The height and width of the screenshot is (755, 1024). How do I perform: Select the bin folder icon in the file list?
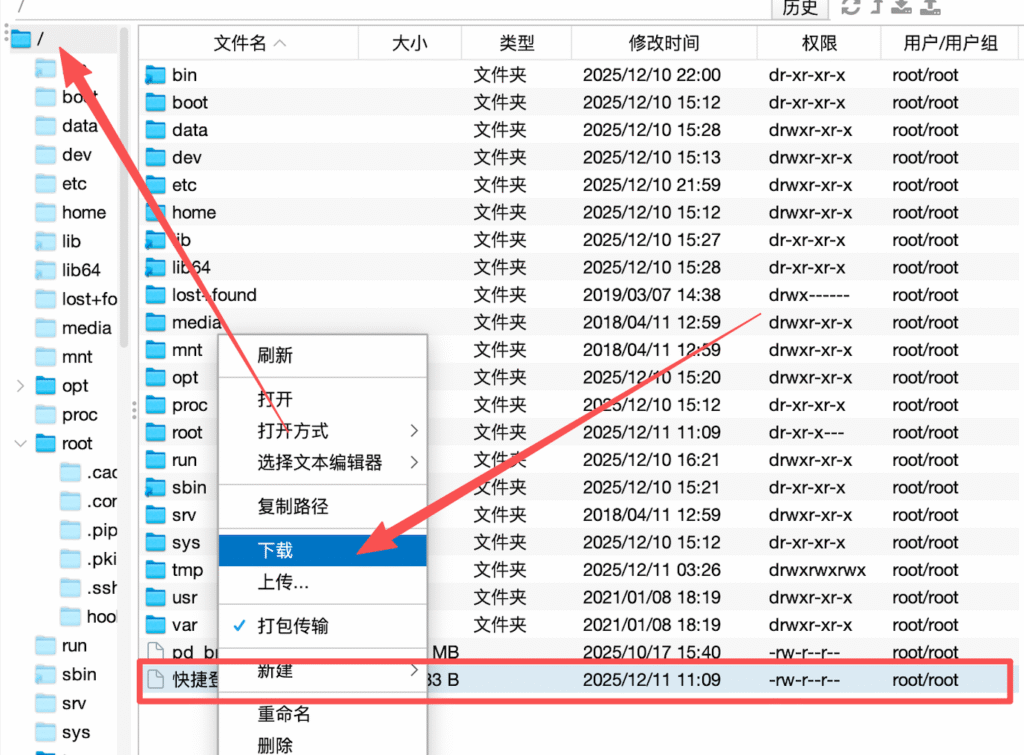pos(157,74)
